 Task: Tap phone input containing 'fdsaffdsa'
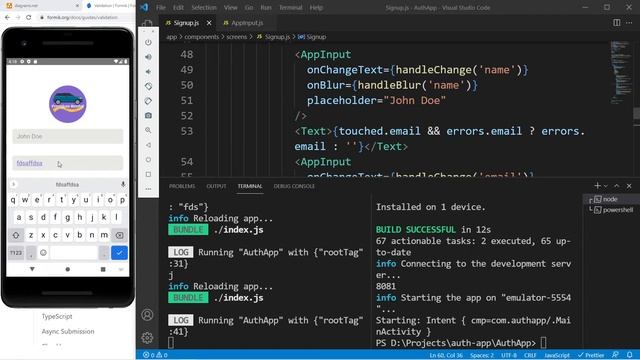(68, 163)
